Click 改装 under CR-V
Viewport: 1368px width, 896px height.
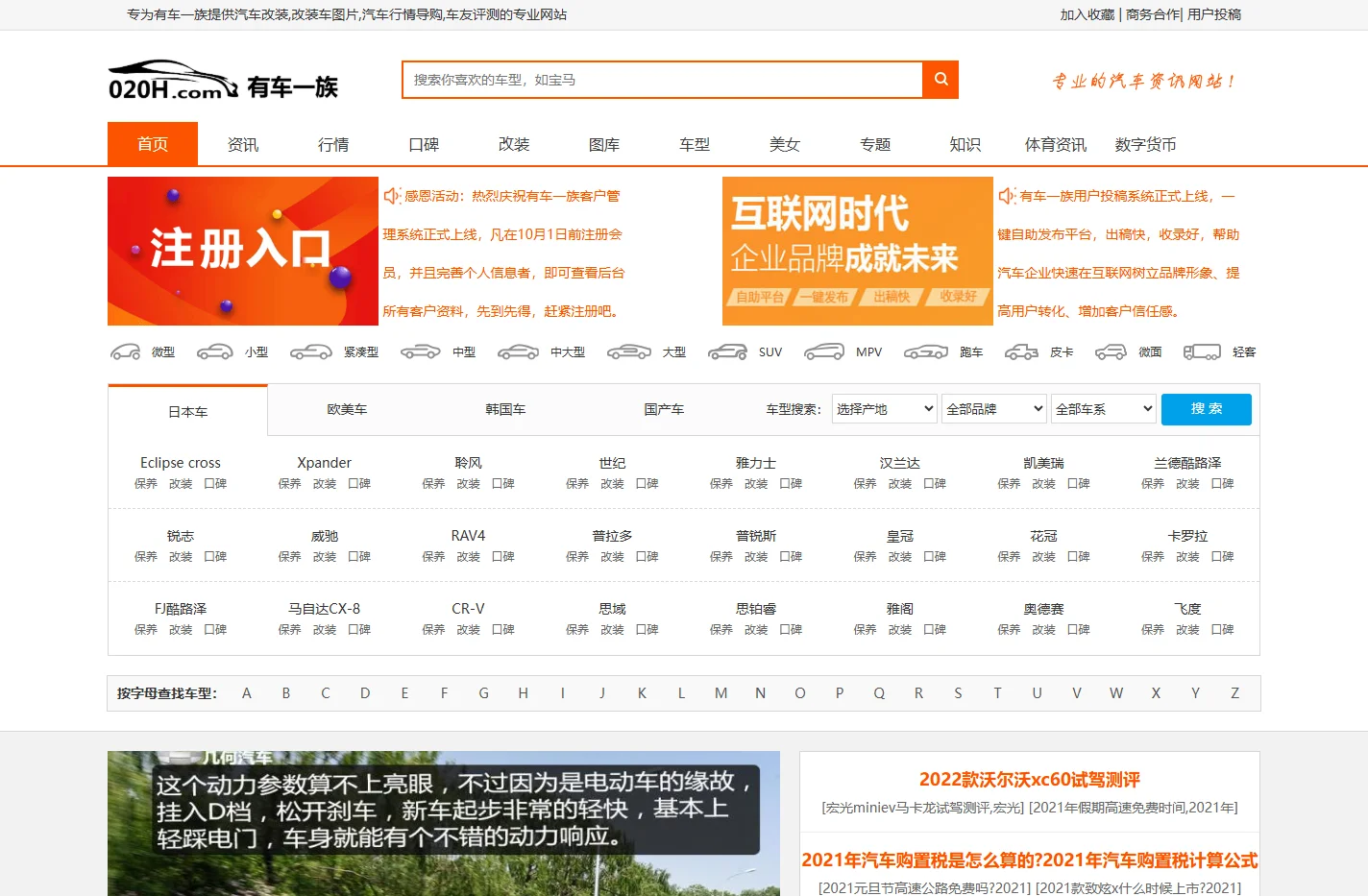click(x=469, y=630)
